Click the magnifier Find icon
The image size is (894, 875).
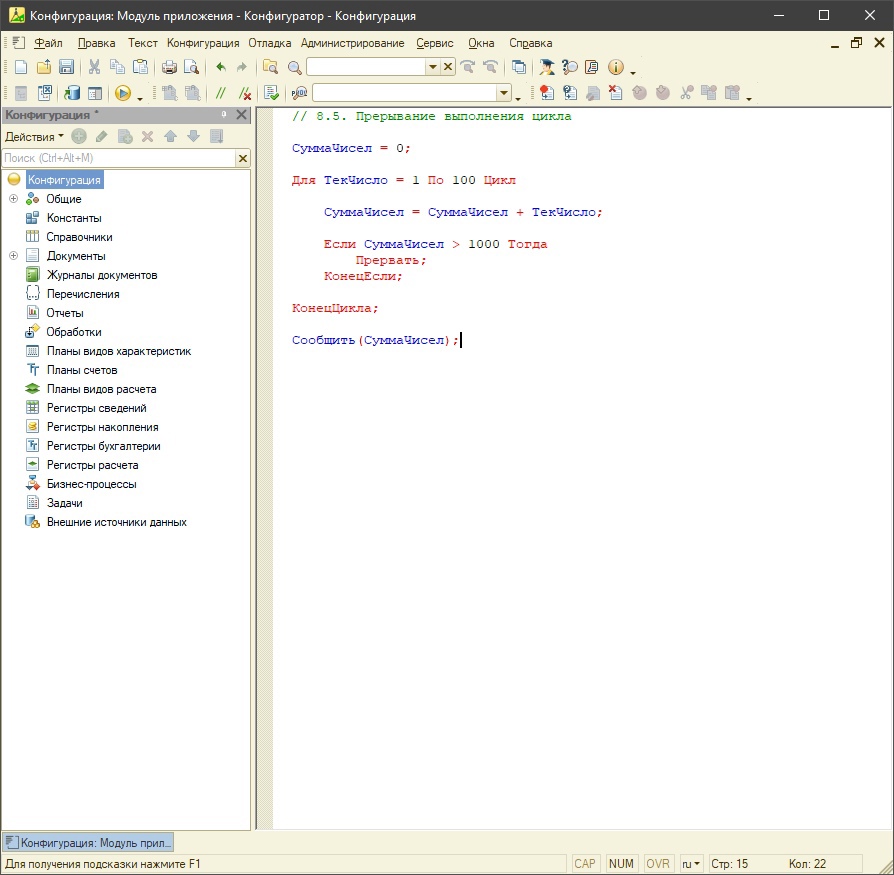pyautogui.click(x=294, y=67)
